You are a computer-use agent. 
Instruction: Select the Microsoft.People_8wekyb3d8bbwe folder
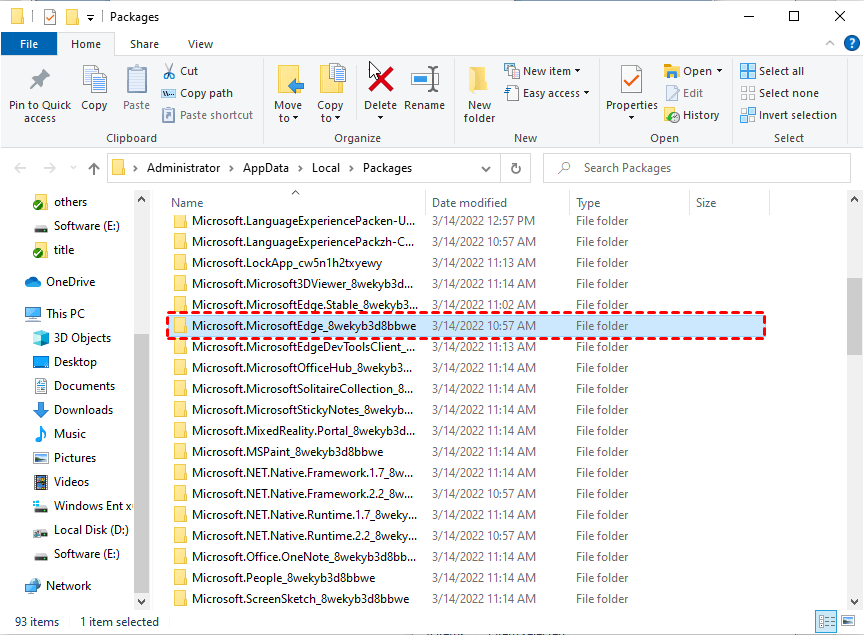(466, 578)
